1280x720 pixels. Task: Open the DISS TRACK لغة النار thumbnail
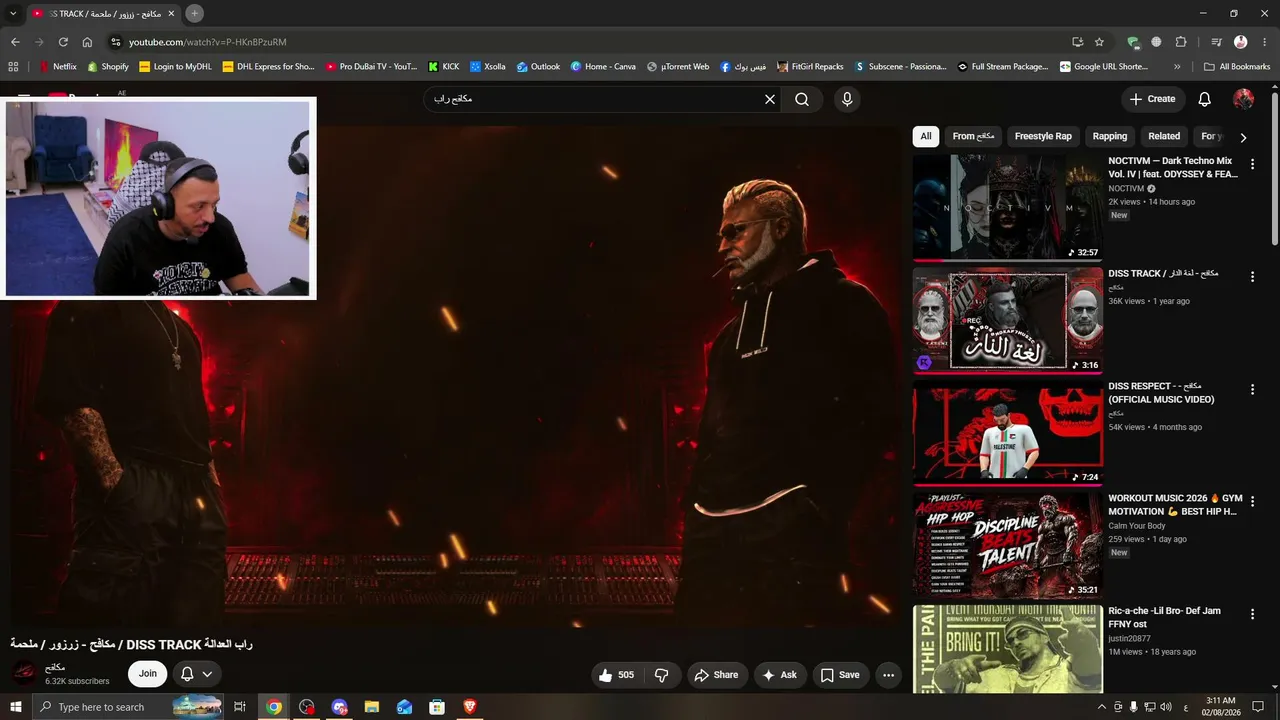(x=1008, y=321)
